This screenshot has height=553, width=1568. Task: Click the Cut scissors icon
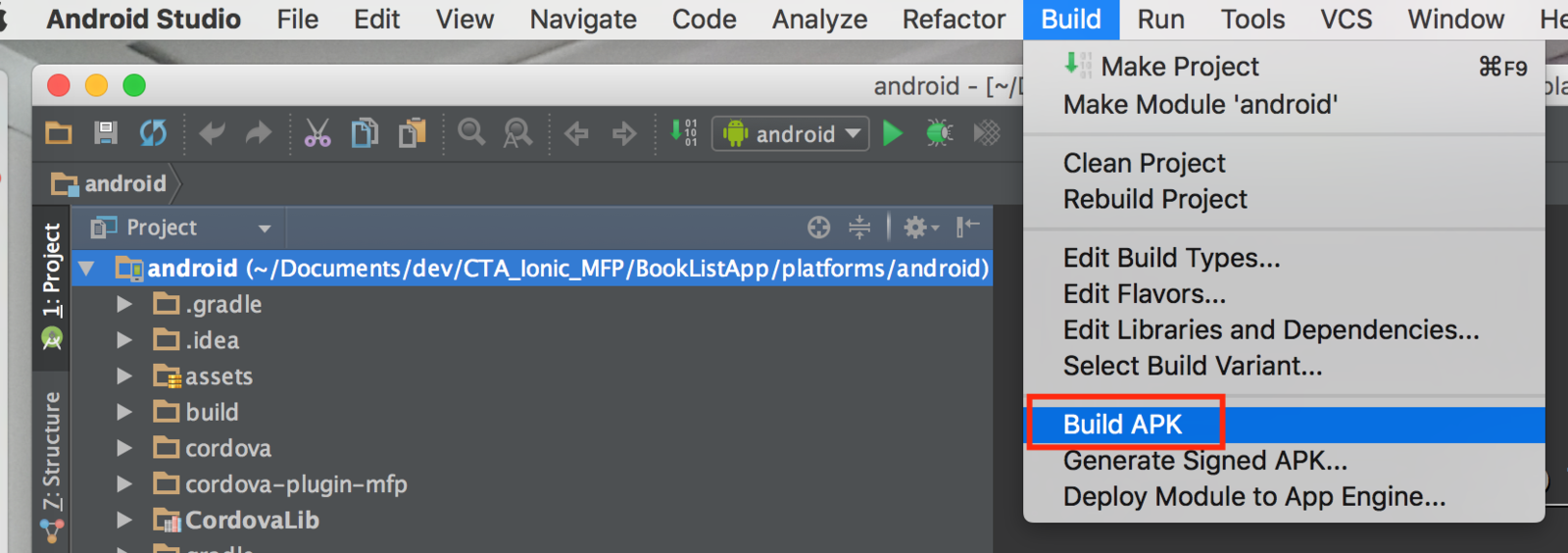318,132
